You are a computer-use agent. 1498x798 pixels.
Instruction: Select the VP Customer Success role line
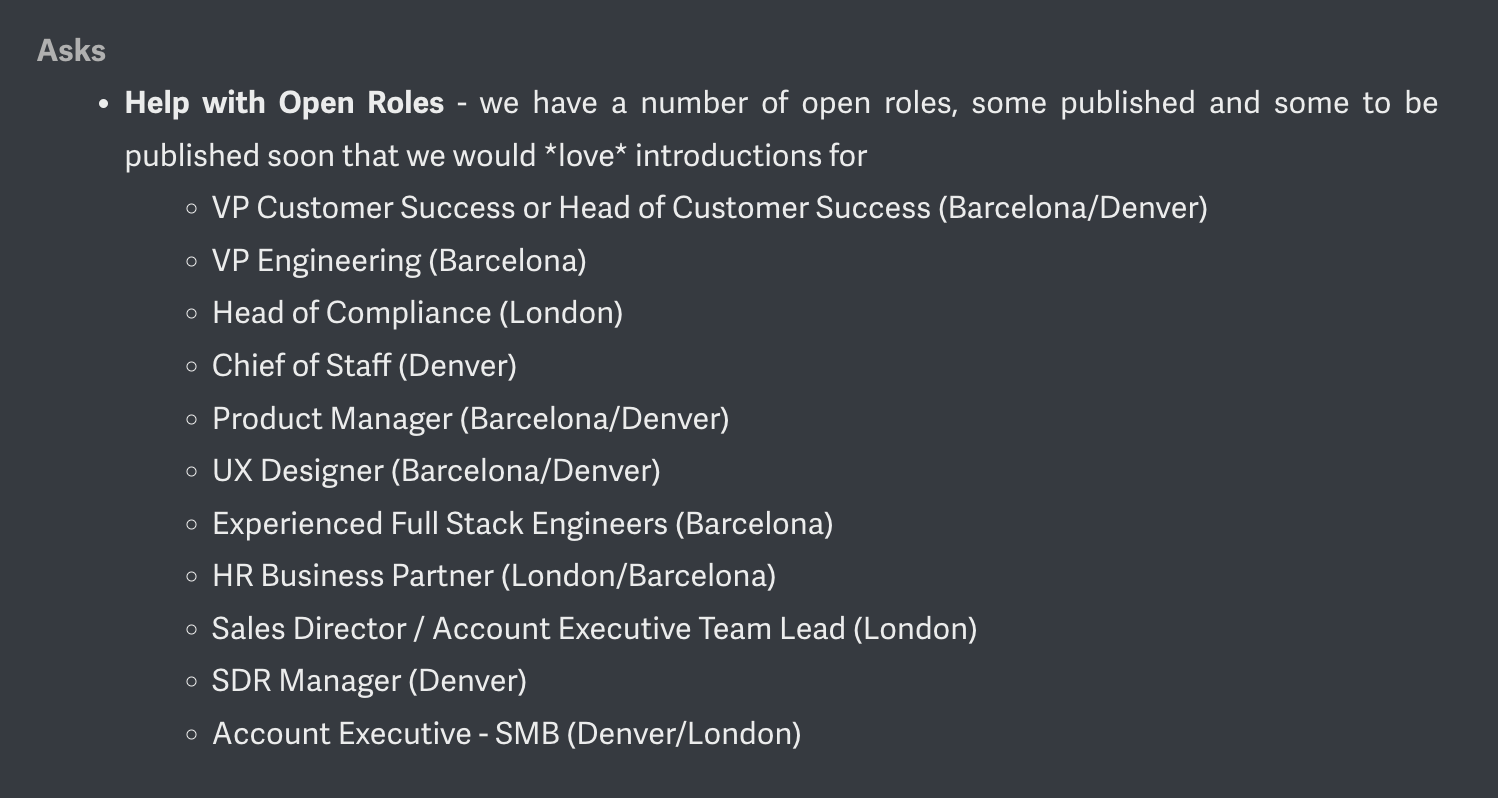pos(710,208)
